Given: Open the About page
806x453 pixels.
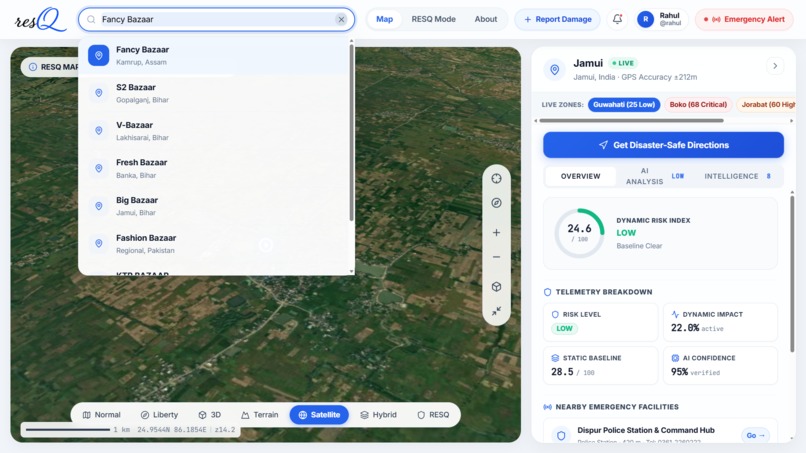Looking at the screenshot, I should point(485,19).
